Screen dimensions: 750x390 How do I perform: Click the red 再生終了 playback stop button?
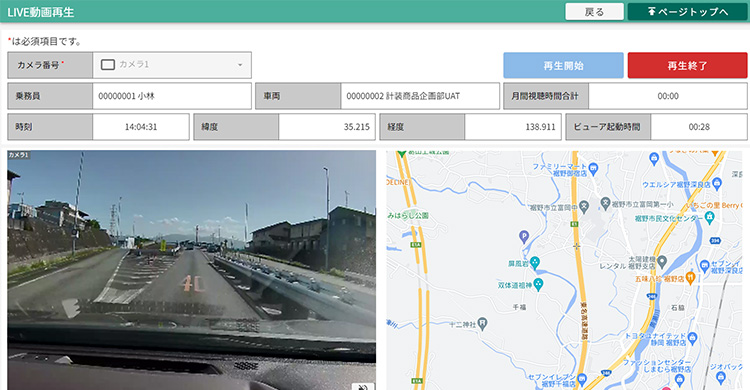(687, 65)
